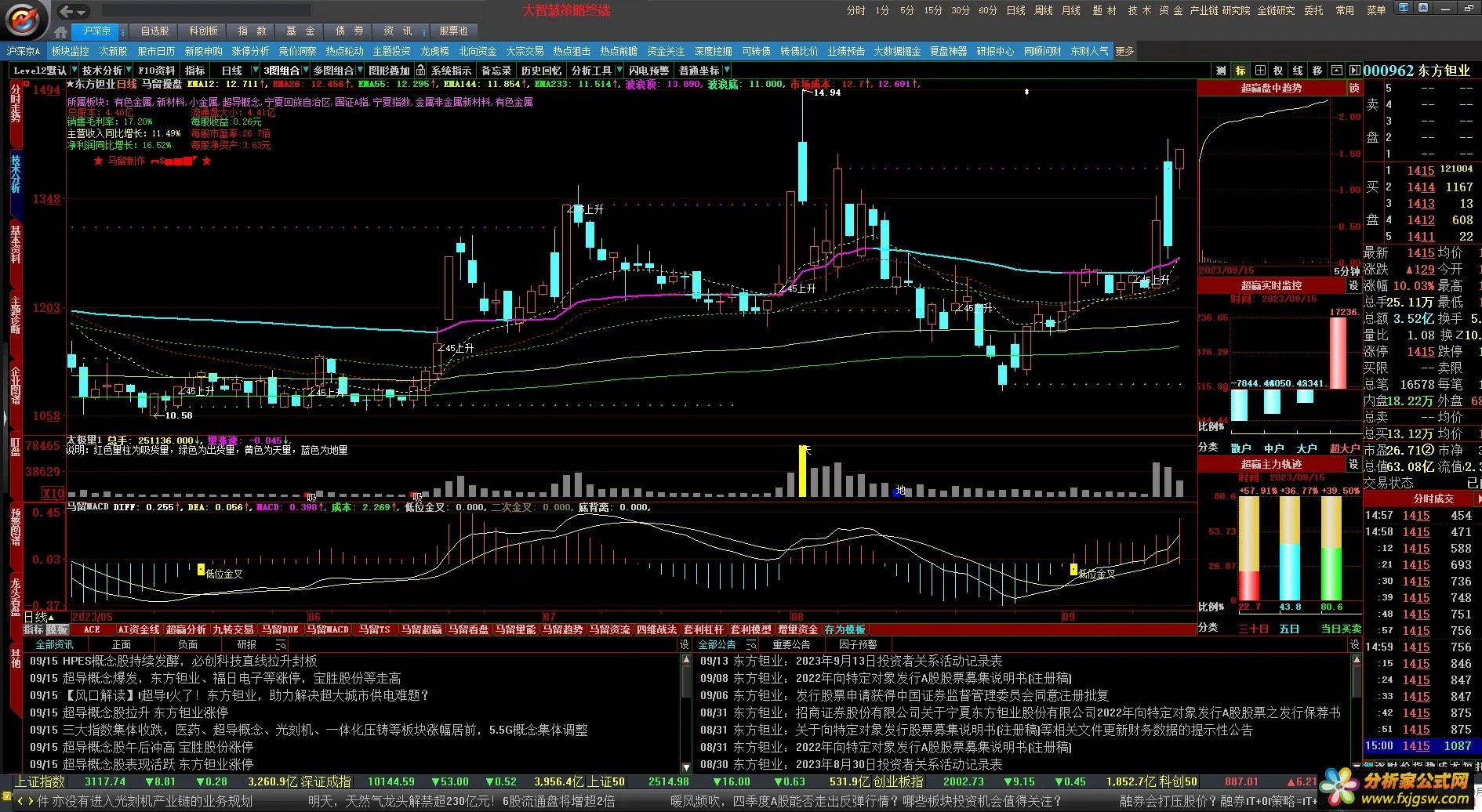
Task: Click 设 on the 超赢实时监控 panel
Action: [x=1353, y=286]
